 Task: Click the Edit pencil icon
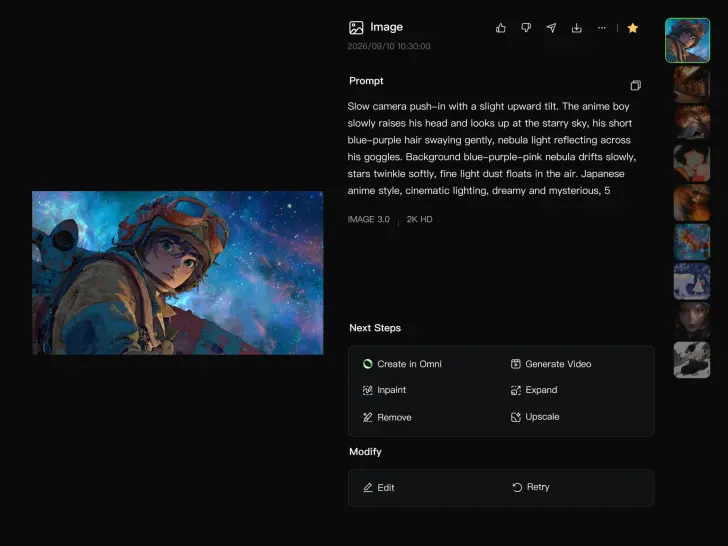tap(368, 488)
